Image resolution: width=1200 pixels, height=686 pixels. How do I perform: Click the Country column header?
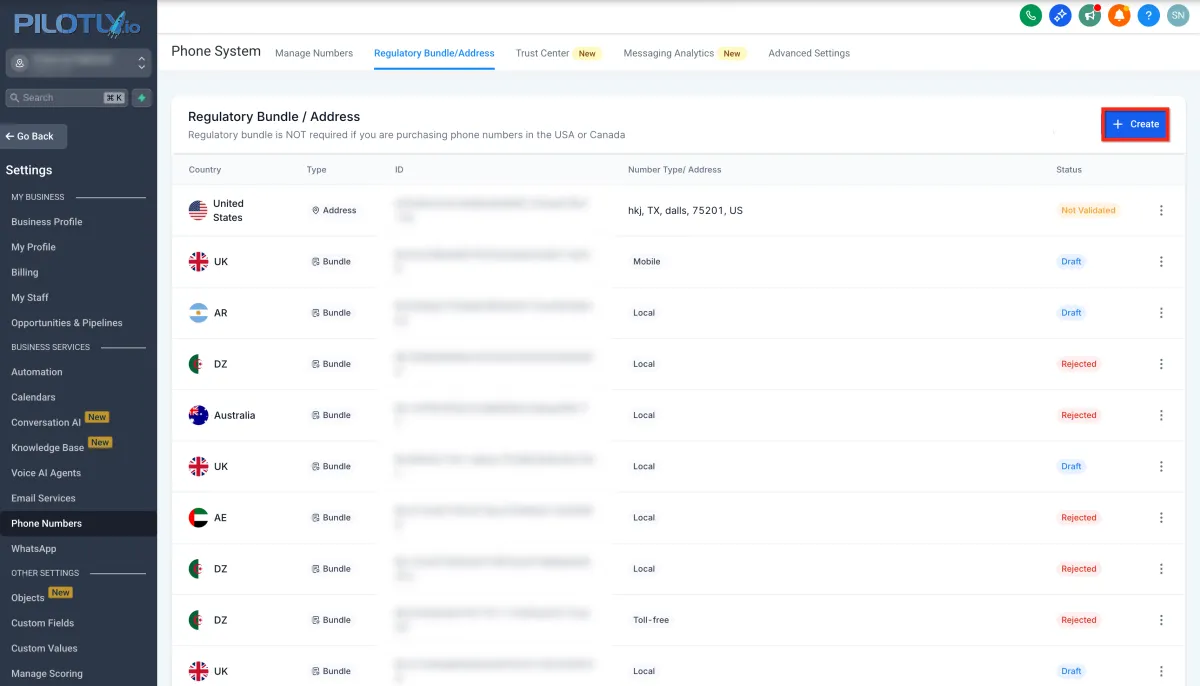[x=205, y=170]
